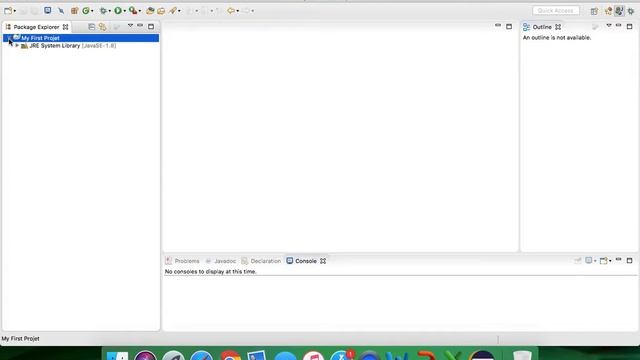
Task: Switch to the Debug perspective icon
Action: (x=631, y=11)
